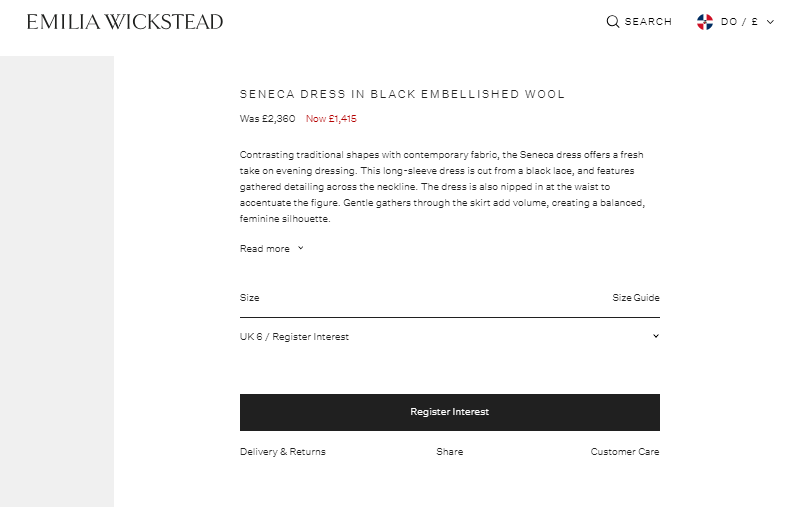Click the country flag icon
The height and width of the screenshot is (507, 787).
coord(705,22)
